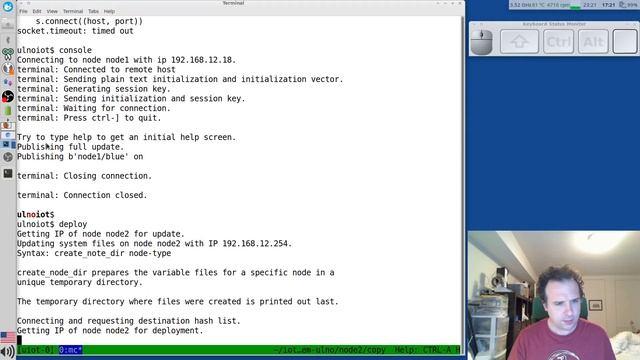
Task: Open the green battery-like dock icon
Action: click(x=8, y=111)
